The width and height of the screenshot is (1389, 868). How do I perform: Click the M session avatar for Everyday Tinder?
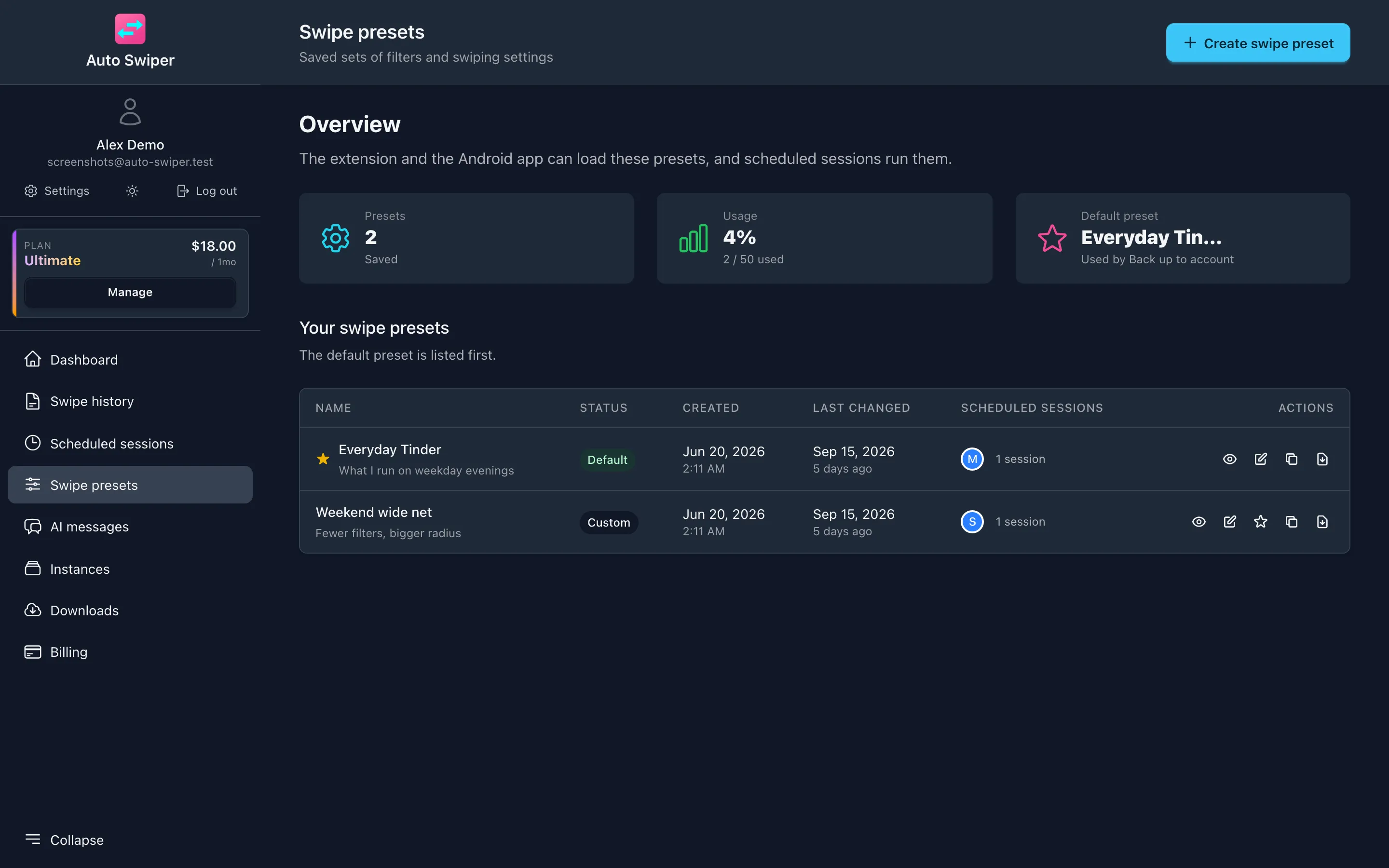(x=972, y=459)
